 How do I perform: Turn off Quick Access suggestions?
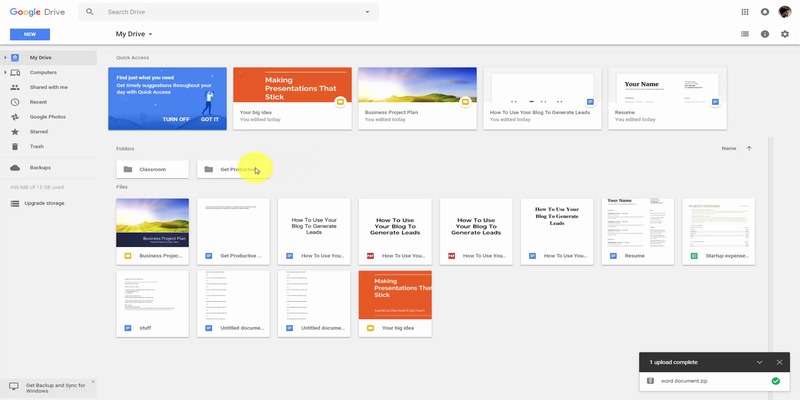pos(176,119)
